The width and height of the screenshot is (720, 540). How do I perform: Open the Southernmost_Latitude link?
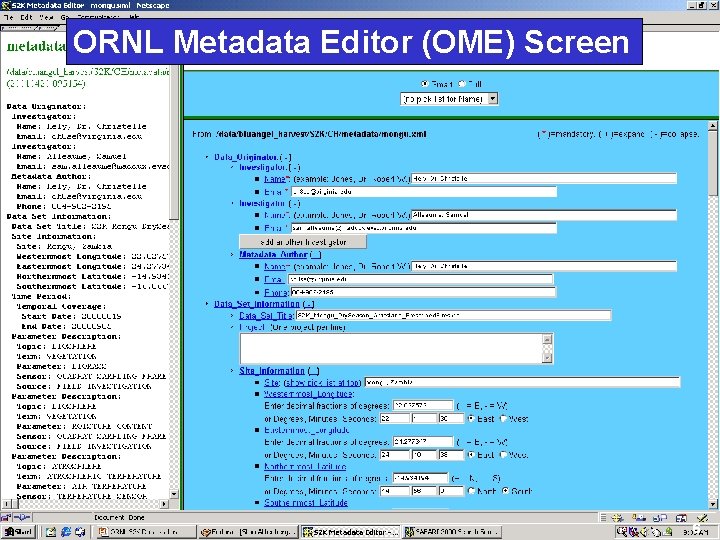(x=306, y=503)
